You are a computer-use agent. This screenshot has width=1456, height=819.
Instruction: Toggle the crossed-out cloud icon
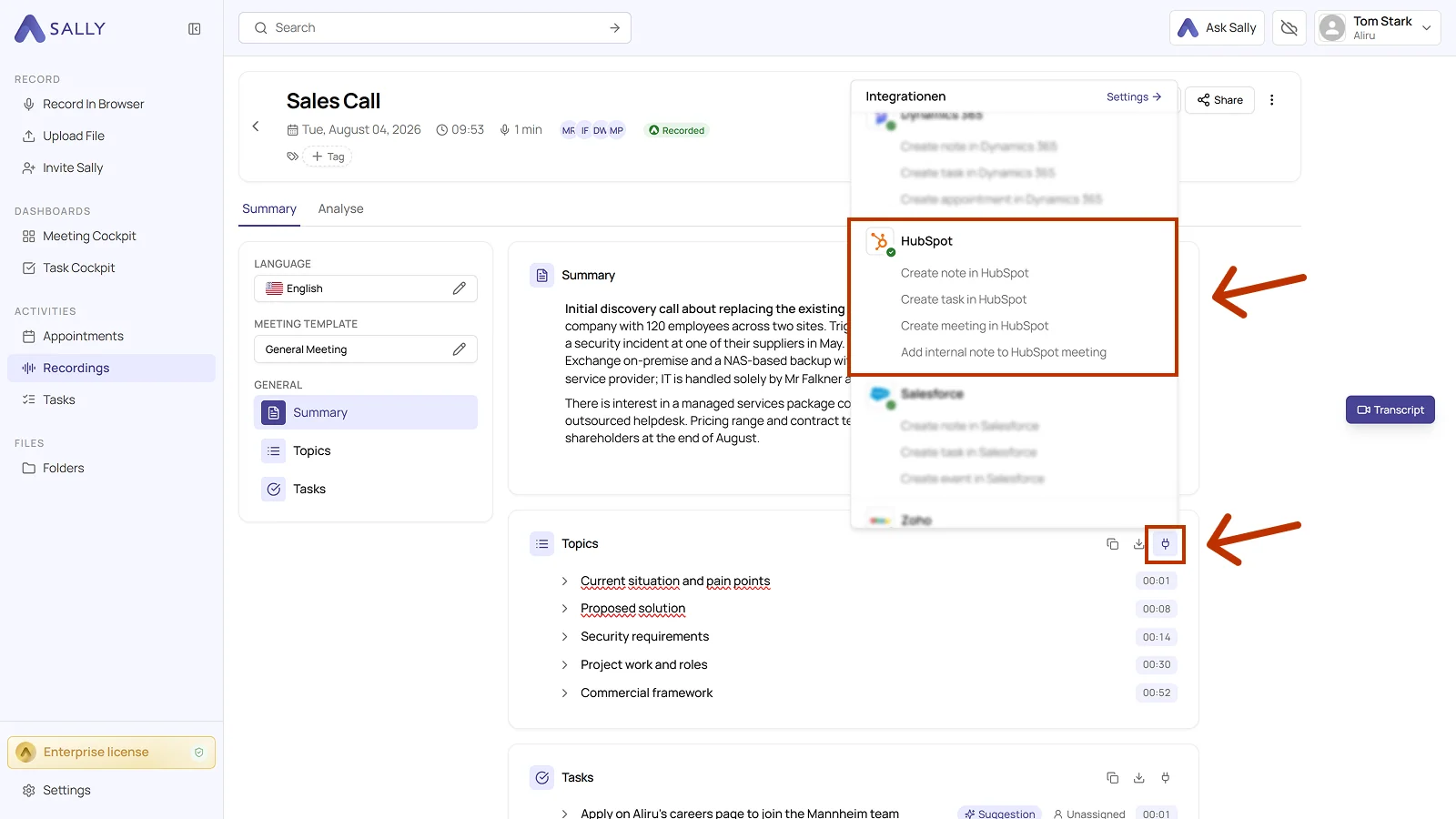[x=1289, y=28]
